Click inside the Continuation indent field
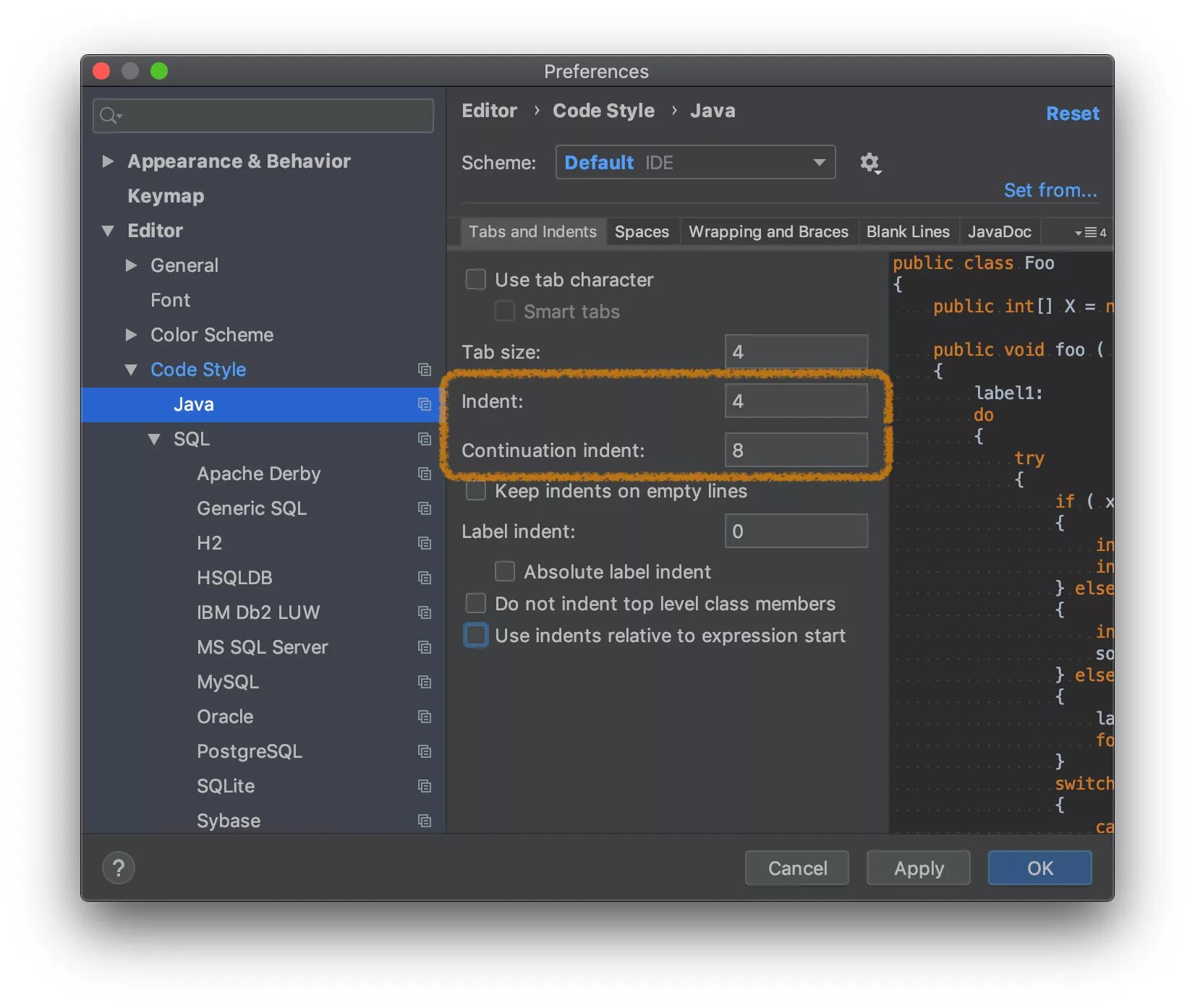1195x1008 pixels. 795,450
